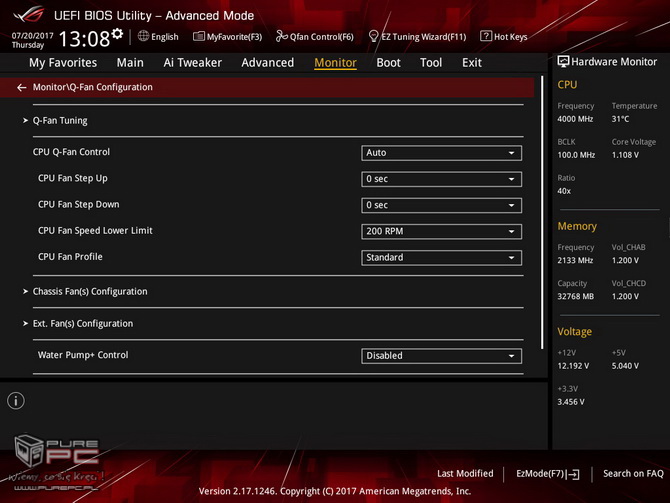
Task: Open the CPU Fan Step Up dropdown
Action: tap(441, 179)
